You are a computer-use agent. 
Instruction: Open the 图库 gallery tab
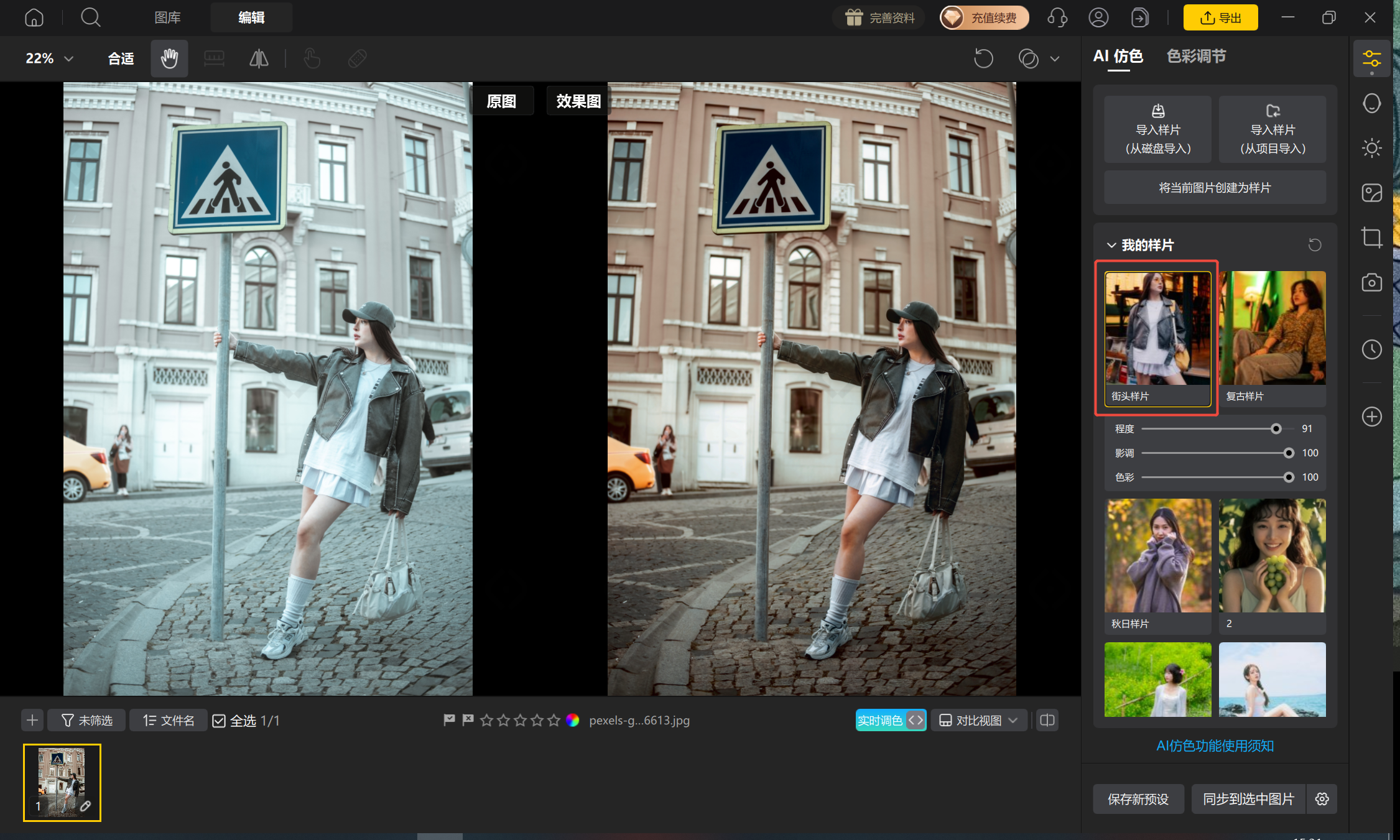click(167, 17)
